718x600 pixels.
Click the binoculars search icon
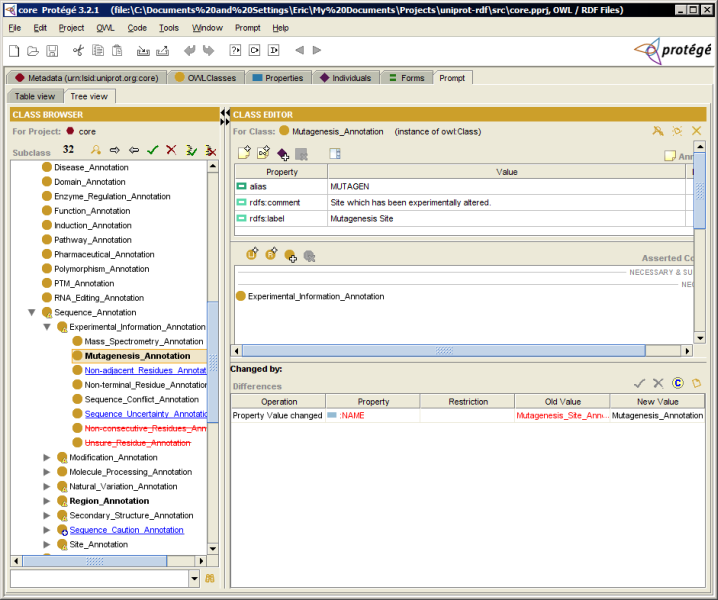pos(210,578)
